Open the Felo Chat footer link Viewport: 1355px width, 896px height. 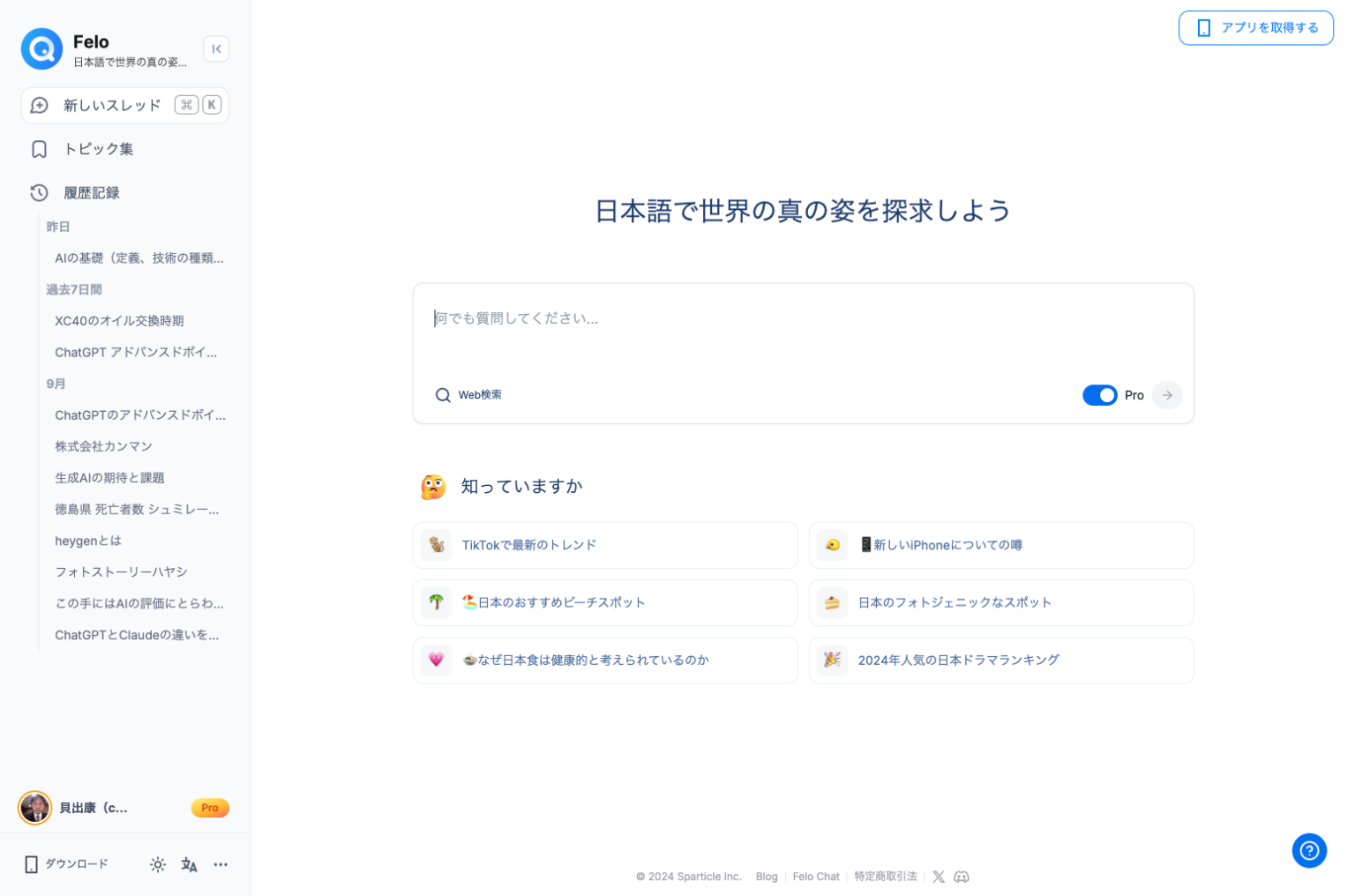pyautogui.click(x=816, y=877)
